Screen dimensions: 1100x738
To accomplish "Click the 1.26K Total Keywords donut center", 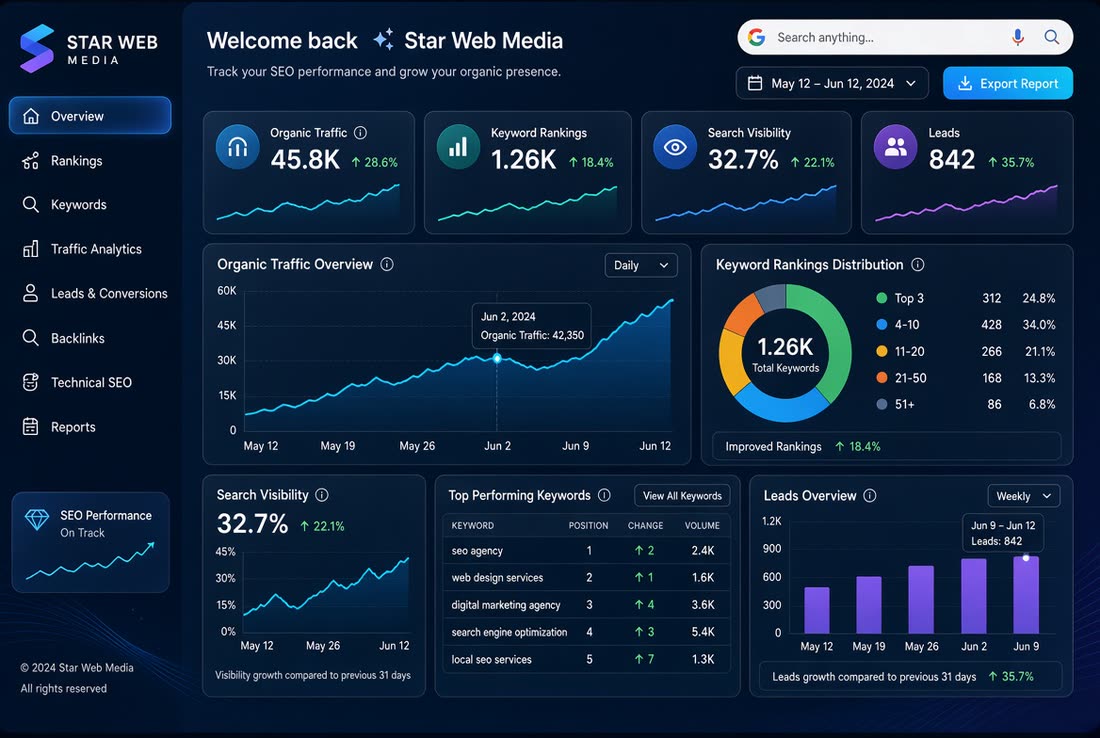I will click(785, 354).
